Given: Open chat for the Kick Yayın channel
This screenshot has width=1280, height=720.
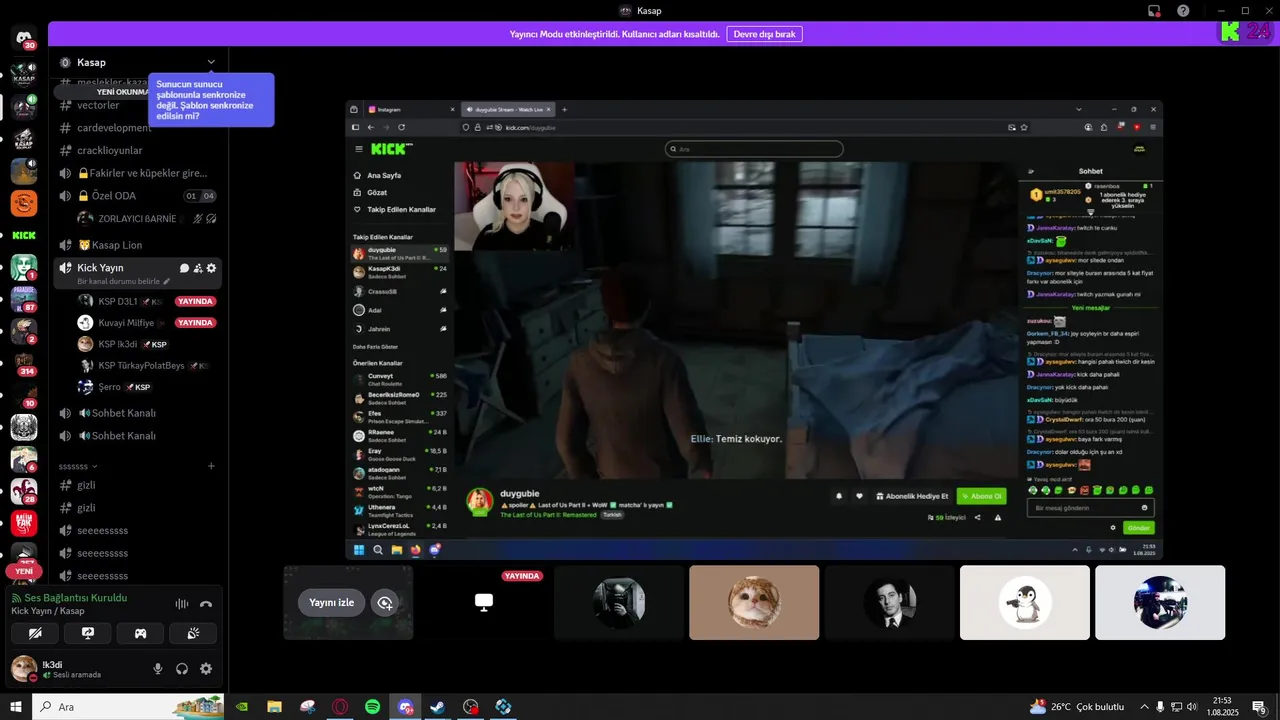Looking at the screenshot, I should pyautogui.click(x=184, y=268).
